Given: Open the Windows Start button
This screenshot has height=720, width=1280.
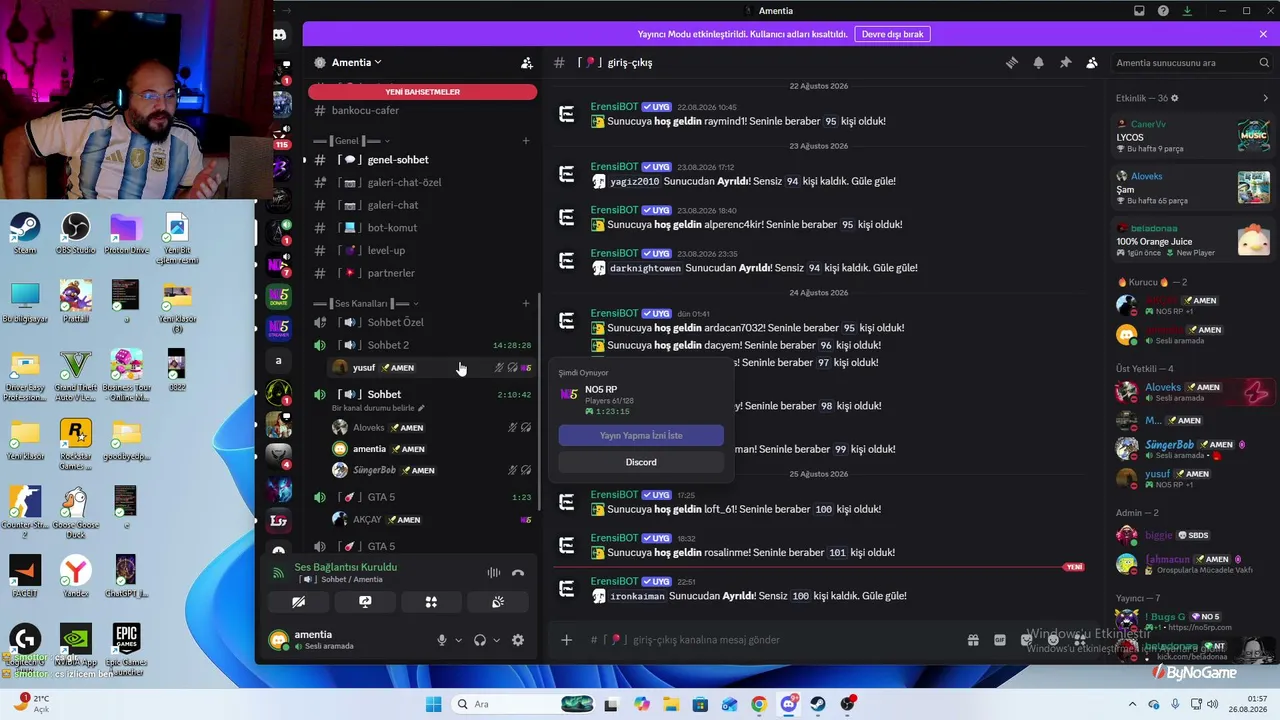Looking at the screenshot, I should pyautogui.click(x=433, y=704).
